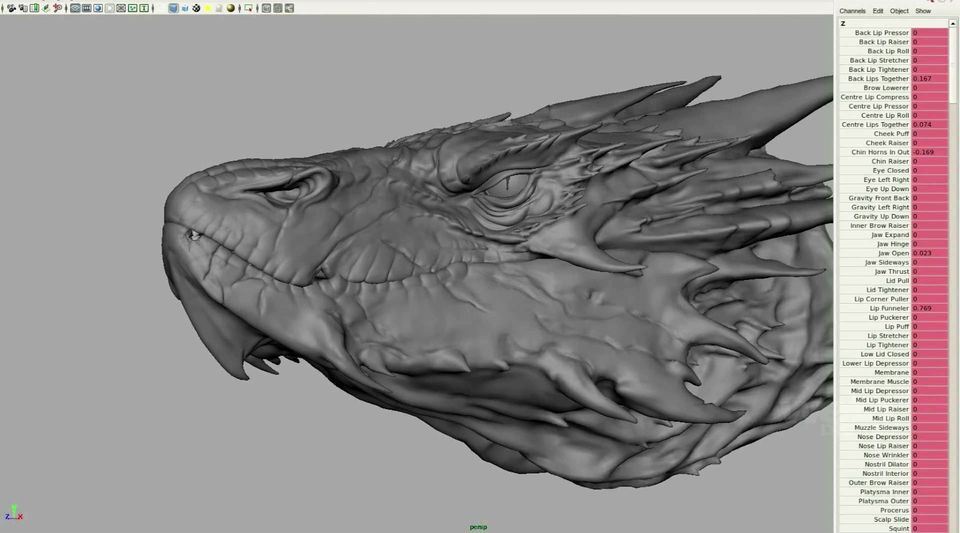Select the Jaw Open channel label
The width and height of the screenshot is (960, 533).
pos(893,253)
